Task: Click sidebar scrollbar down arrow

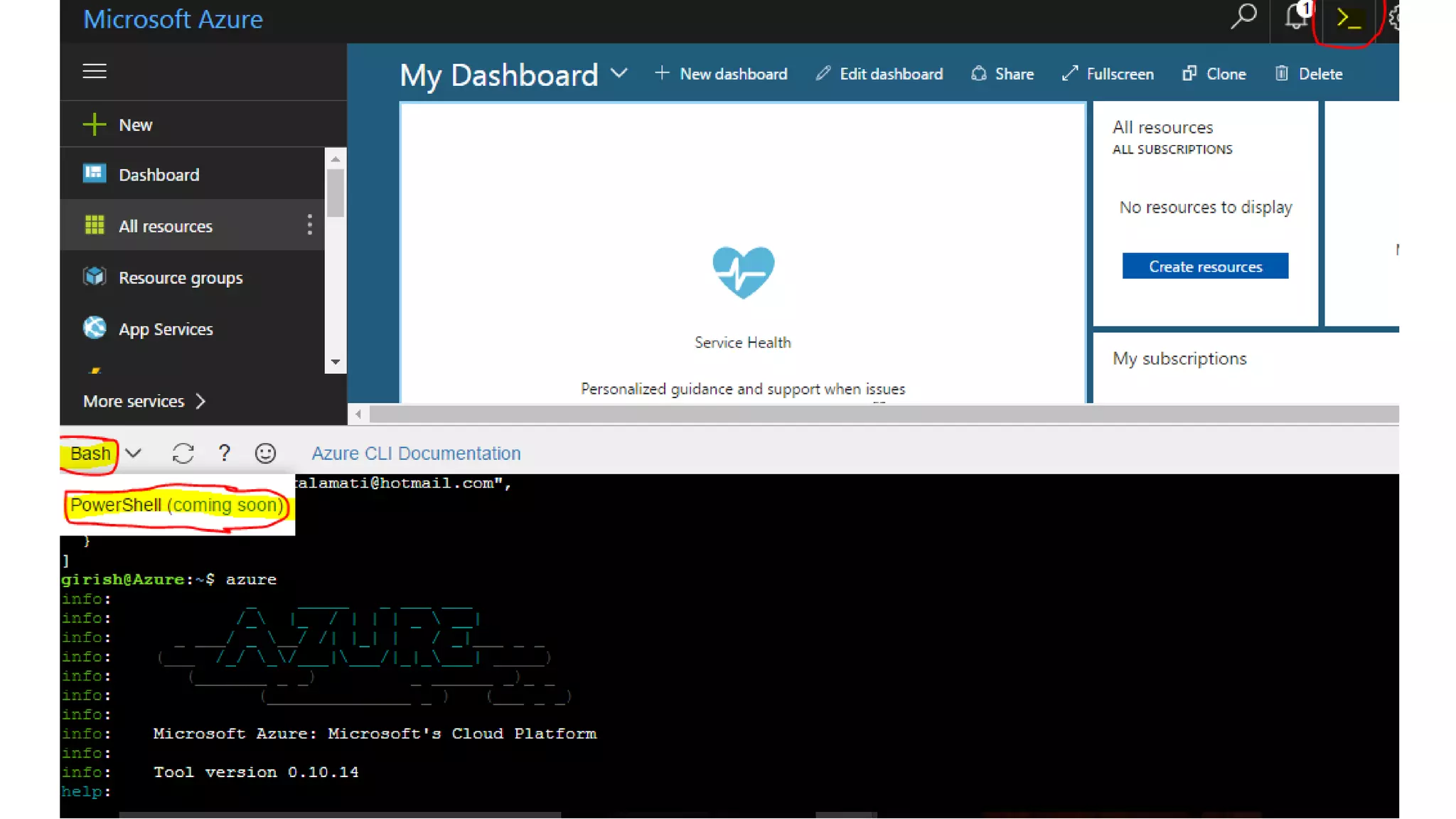Action: [336, 363]
